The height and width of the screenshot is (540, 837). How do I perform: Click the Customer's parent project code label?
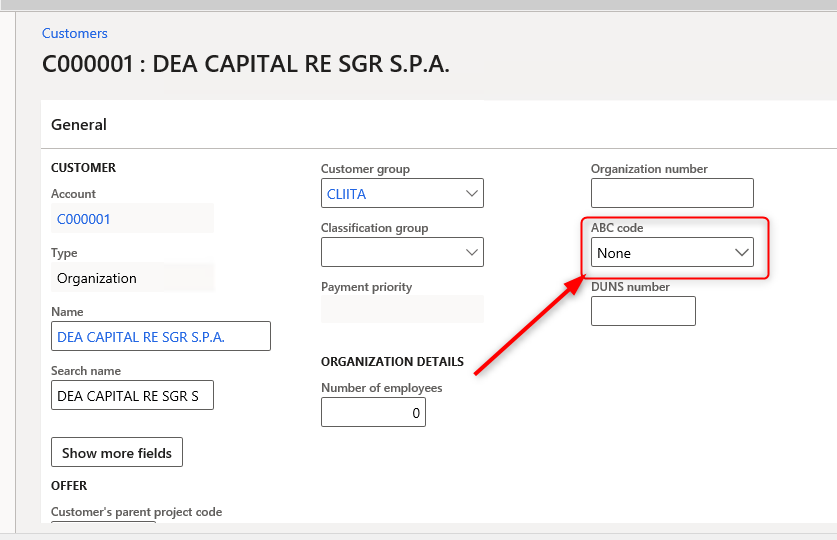pyautogui.click(x=136, y=512)
